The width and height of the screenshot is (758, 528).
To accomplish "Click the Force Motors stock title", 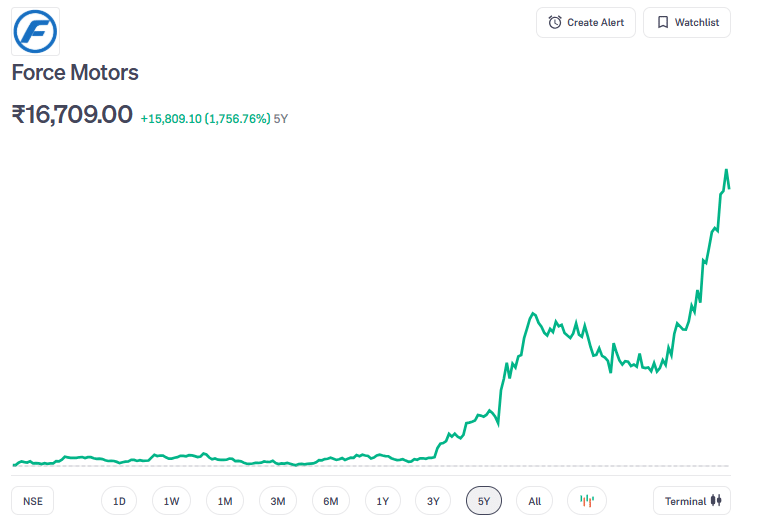I will 75,73.
